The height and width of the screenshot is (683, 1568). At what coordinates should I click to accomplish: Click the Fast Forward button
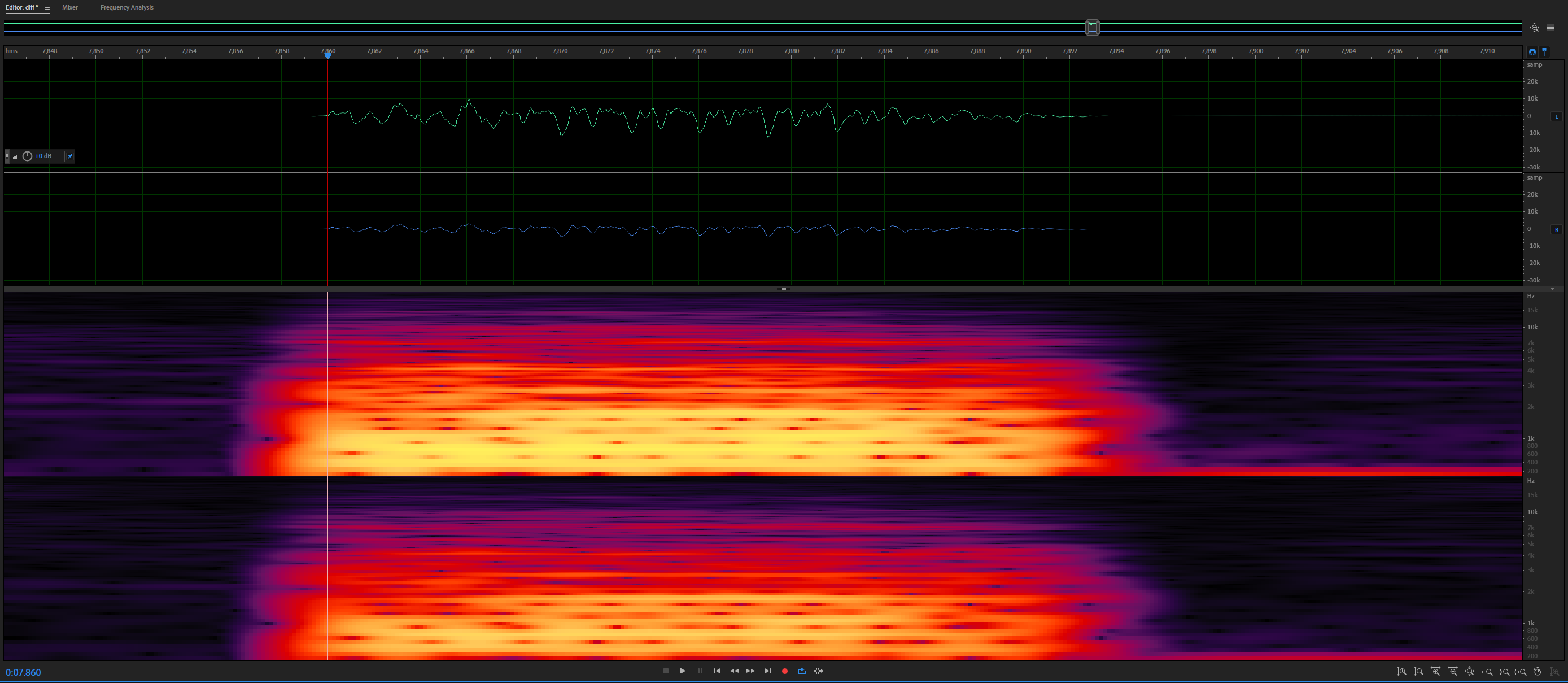click(x=750, y=671)
